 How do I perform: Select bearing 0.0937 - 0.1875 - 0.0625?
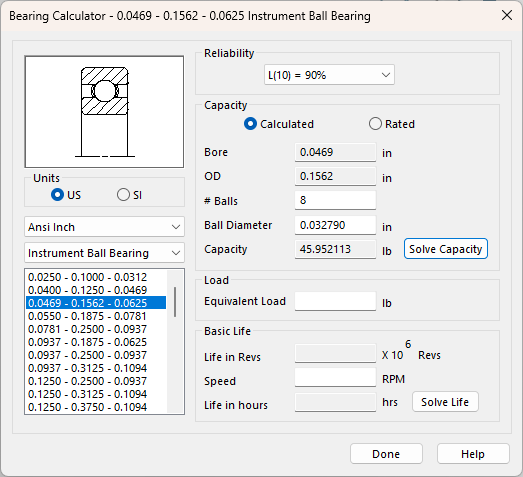[x=96, y=342]
